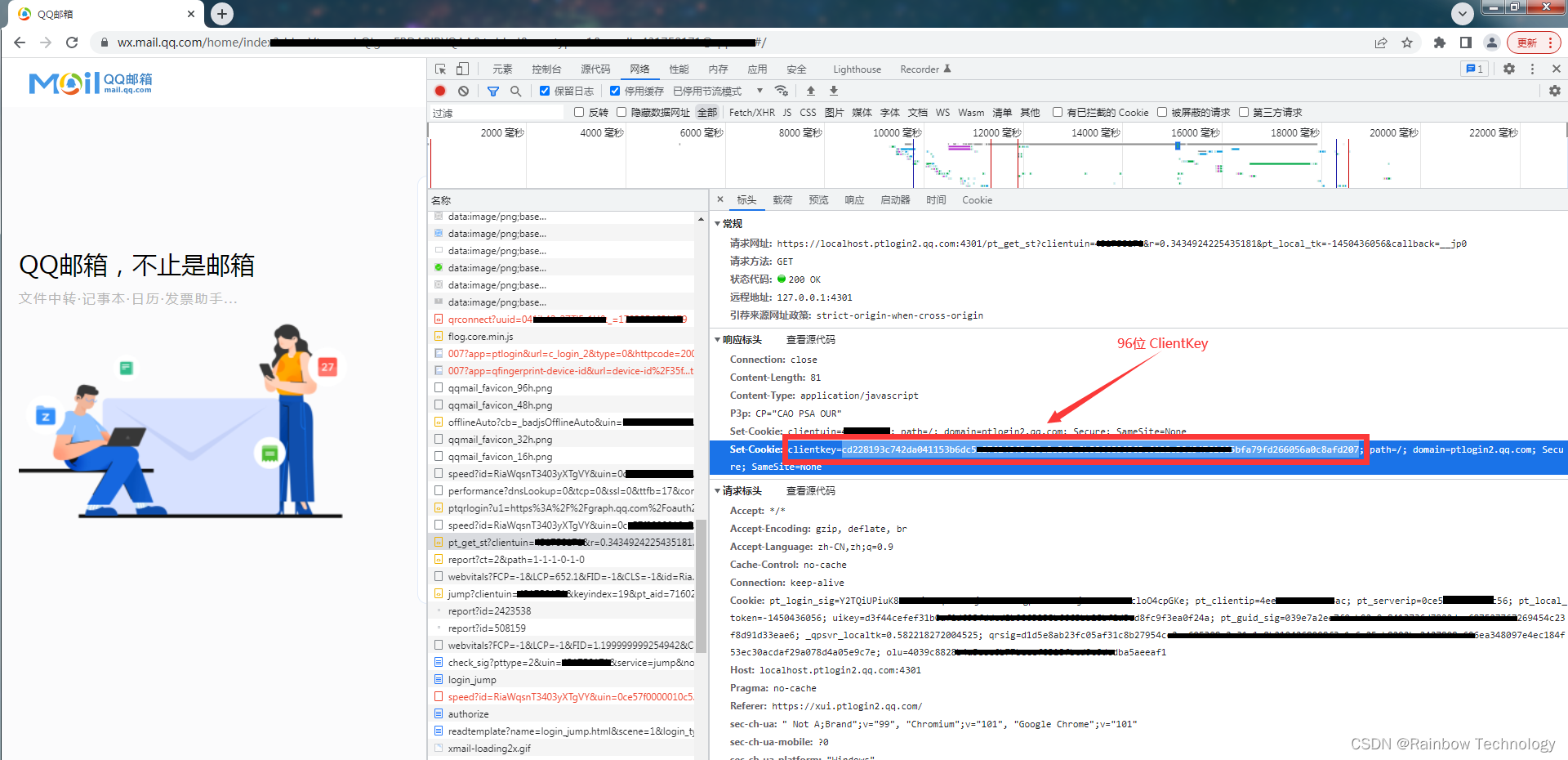
Task: Close the QQ邮箱 browser tab
Action: [x=191, y=14]
